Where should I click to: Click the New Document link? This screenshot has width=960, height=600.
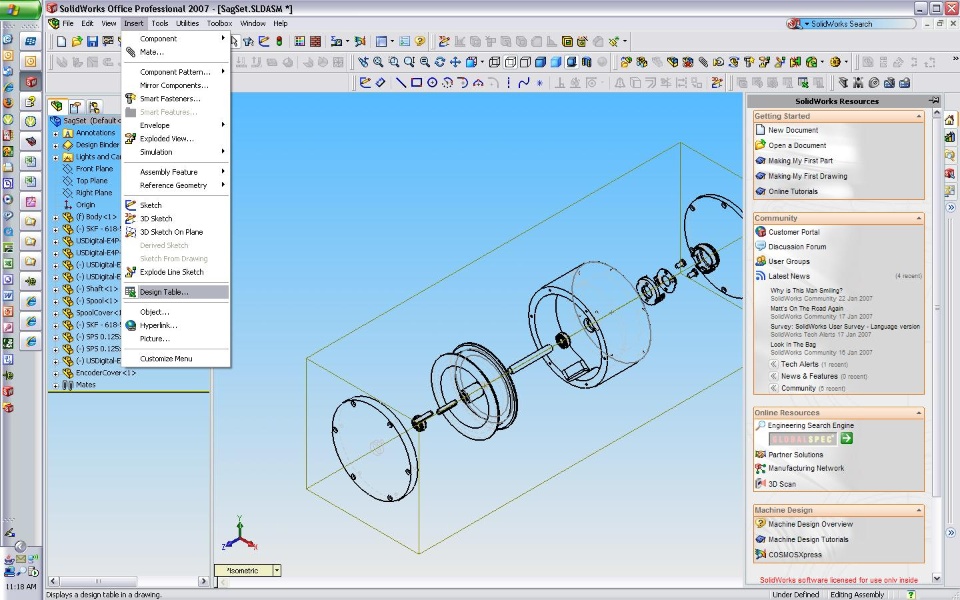coord(793,130)
